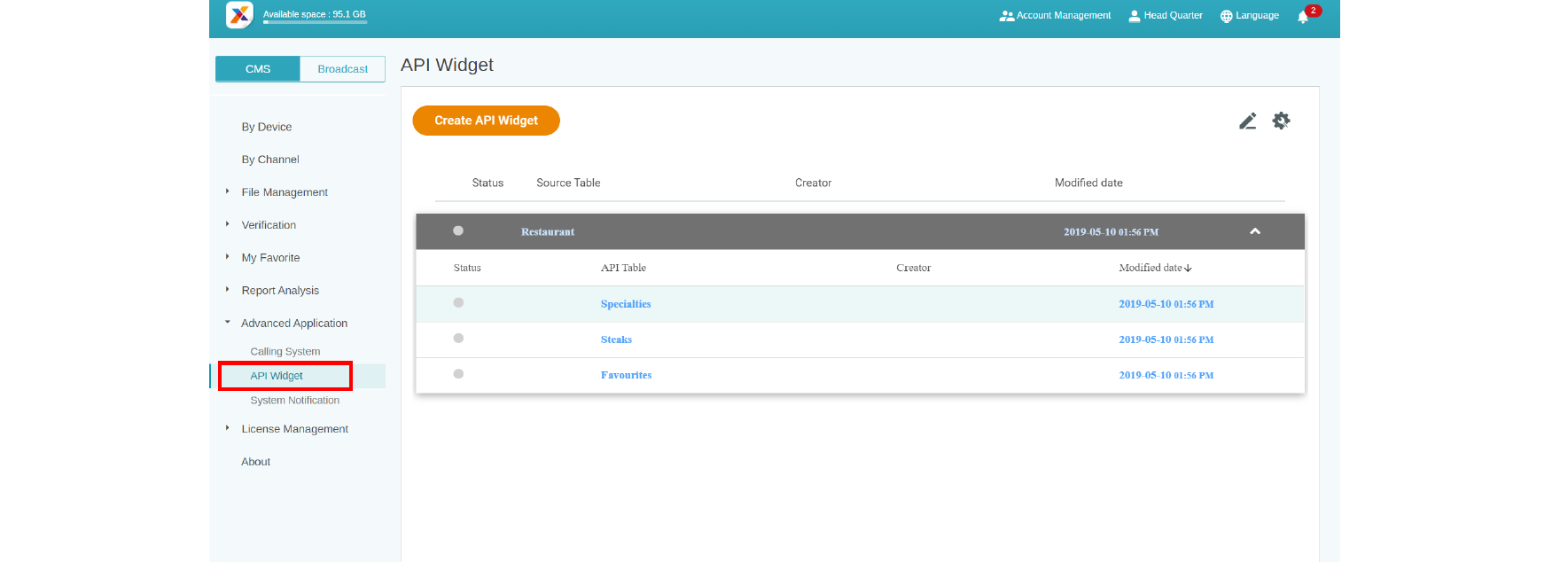
Task: Open Account Management in header
Action: click(x=1055, y=16)
